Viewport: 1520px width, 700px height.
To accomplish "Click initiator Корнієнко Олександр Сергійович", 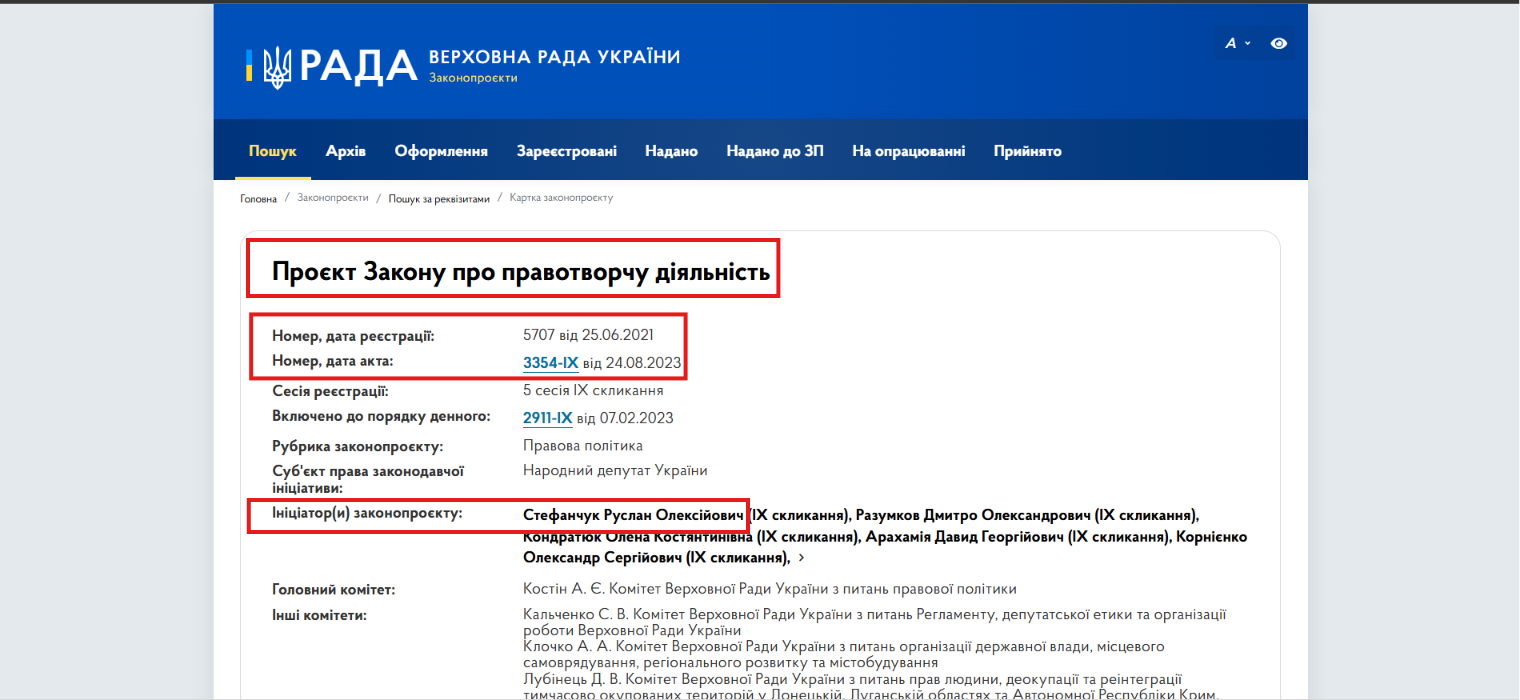I will 885,547.
